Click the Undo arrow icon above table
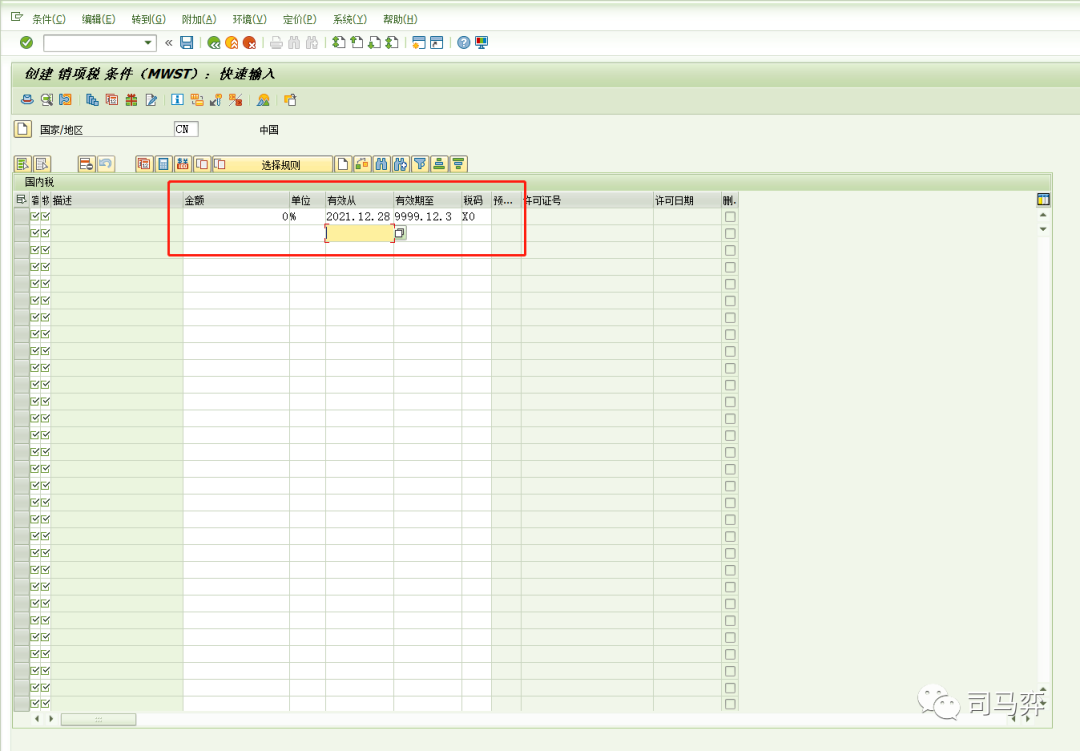Image resolution: width=1080 pixels, height=751 pixels. 105,164
